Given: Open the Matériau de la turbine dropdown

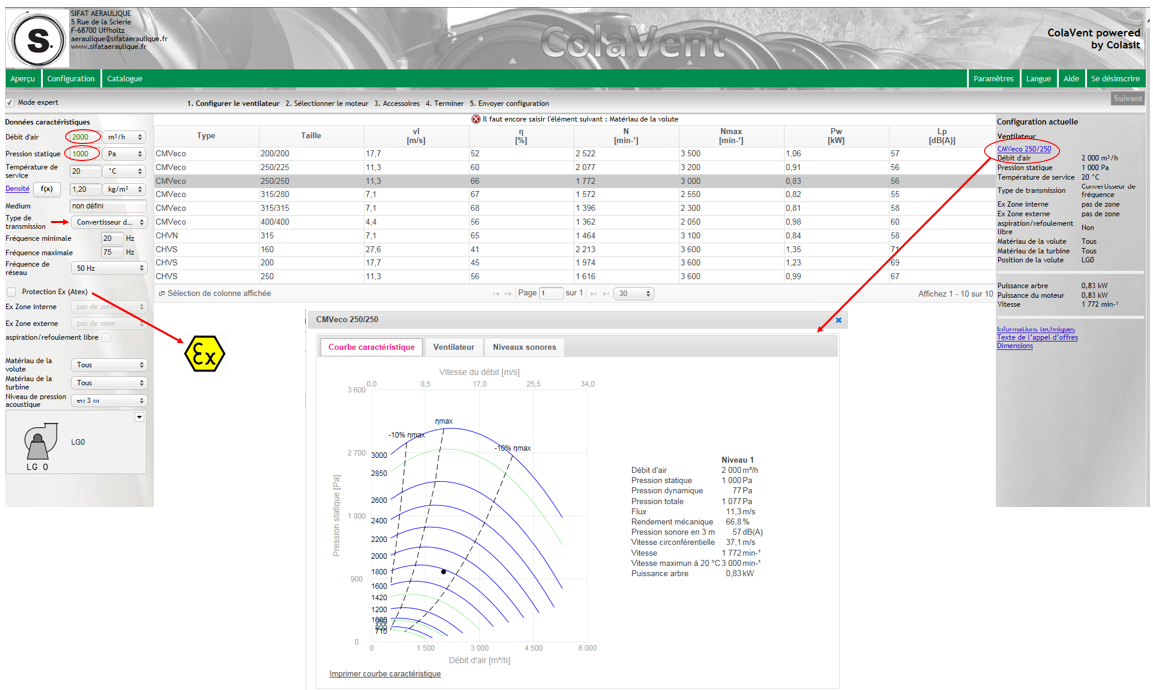Looking at the screenshot, I should click(109, 383).
